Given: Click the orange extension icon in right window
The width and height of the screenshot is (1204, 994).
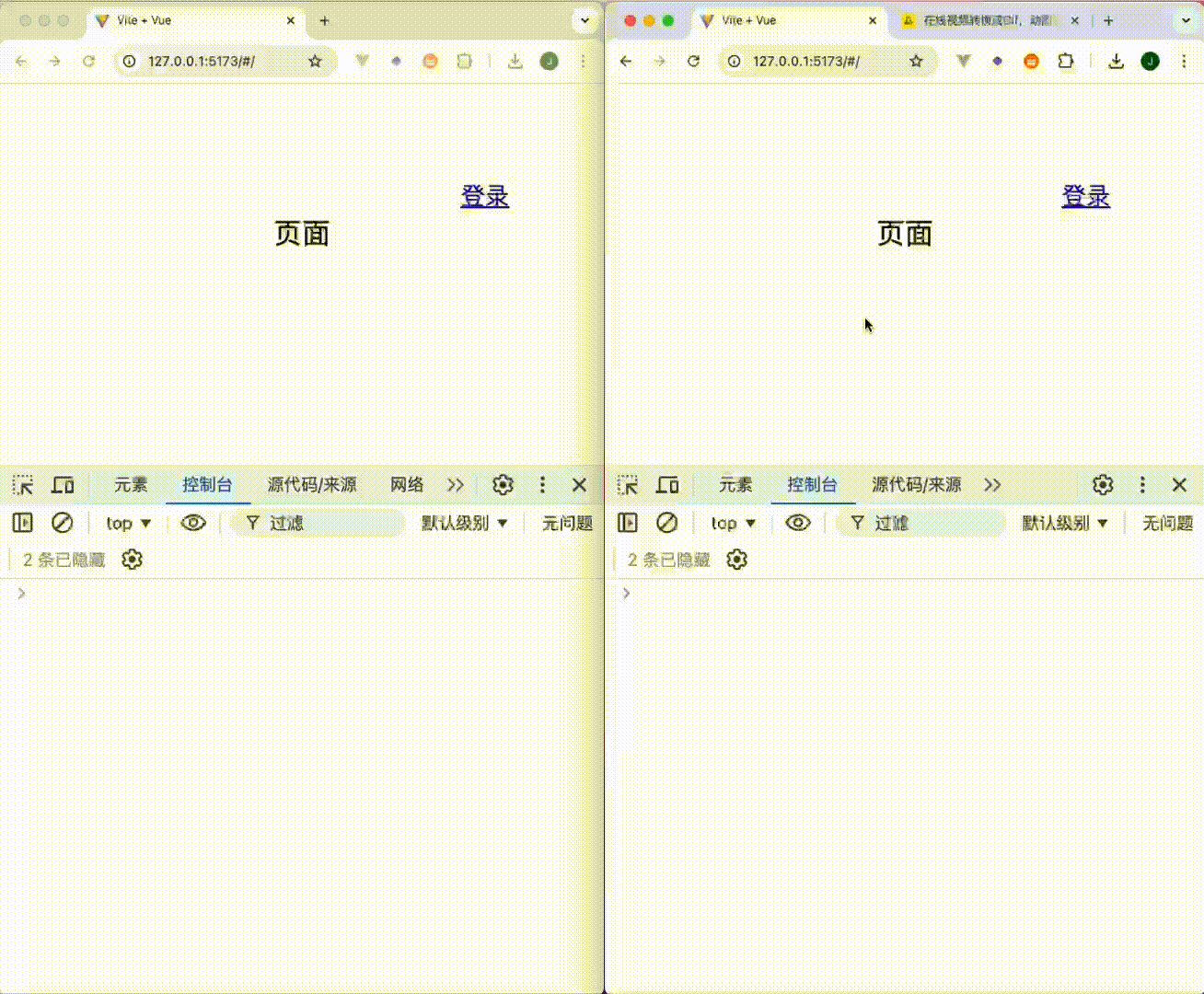Looking at the screenshot, I should [x=1031, y=61].
